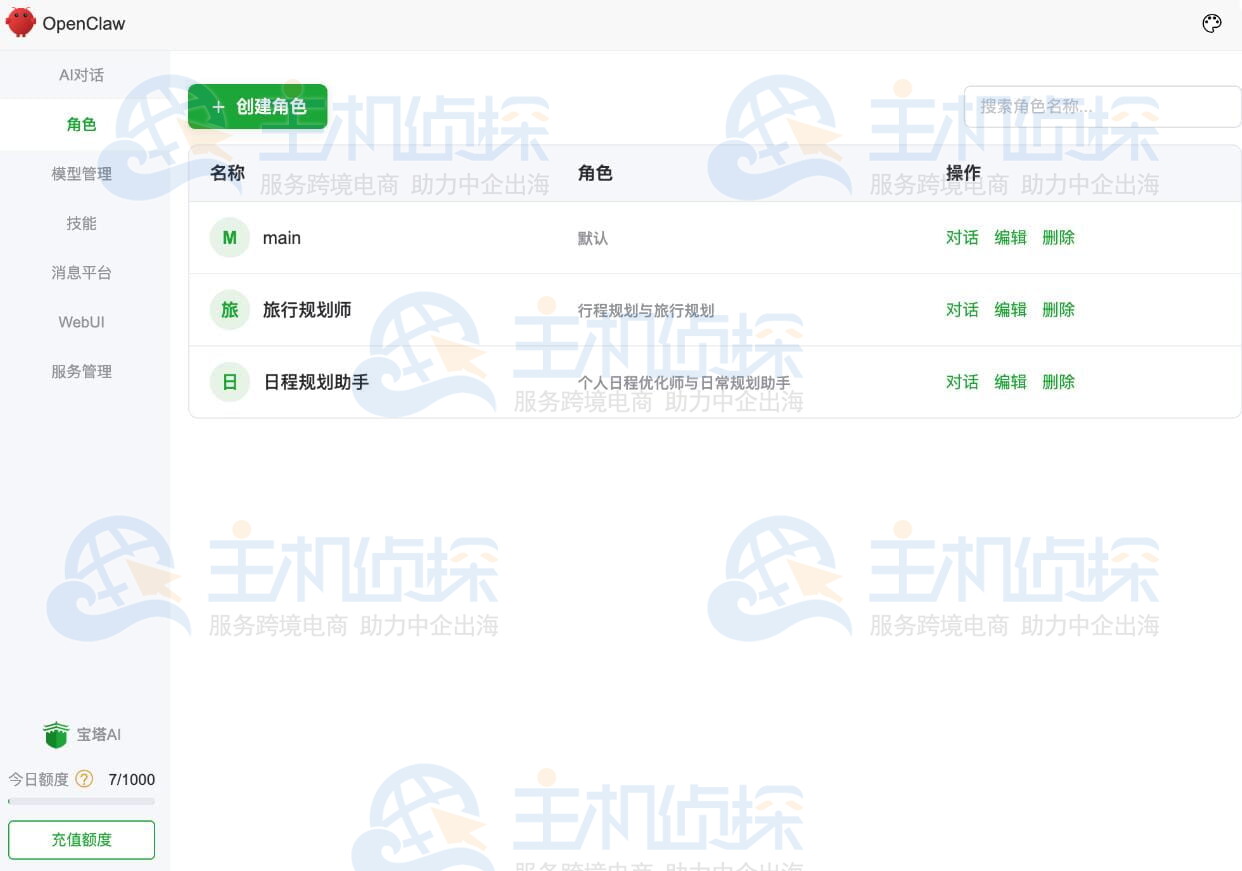Viewport: 1242px width, 871px height.
Task: Switch to AI对话 in the sidebar
Action: pos(81,74)
